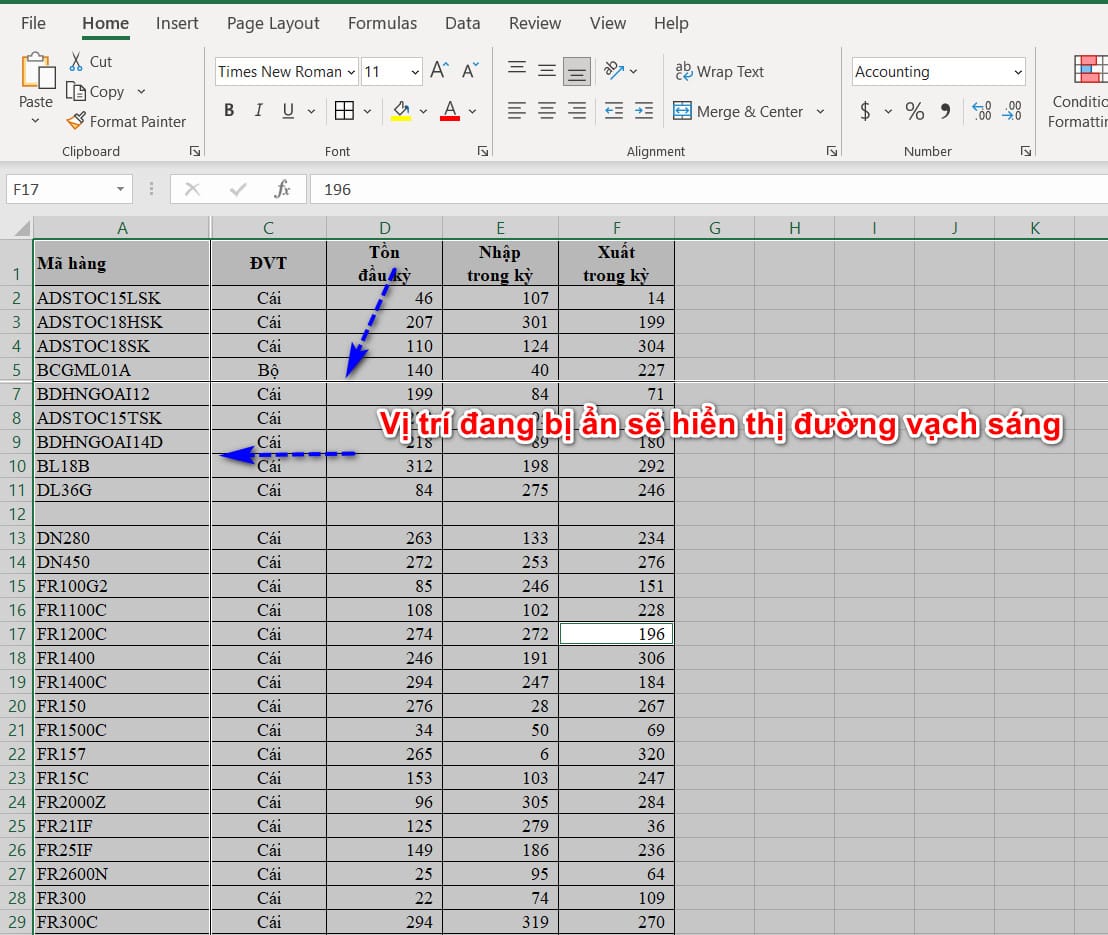Copy the selected cells
This screenshot has width=1108, height=935.
tap(95, 92)
